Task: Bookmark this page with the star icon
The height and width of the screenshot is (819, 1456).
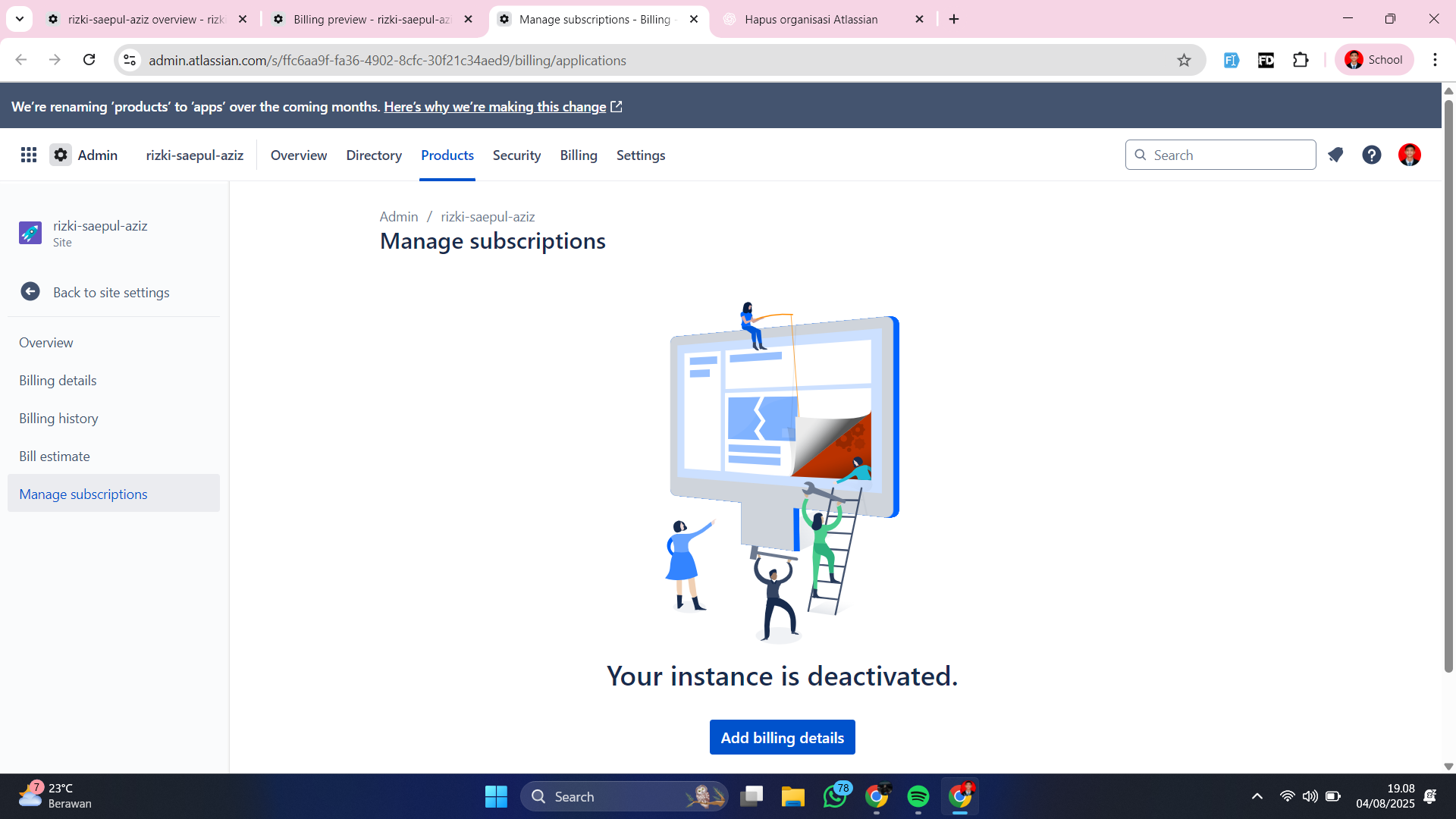Action: [x=1184, y=60]
